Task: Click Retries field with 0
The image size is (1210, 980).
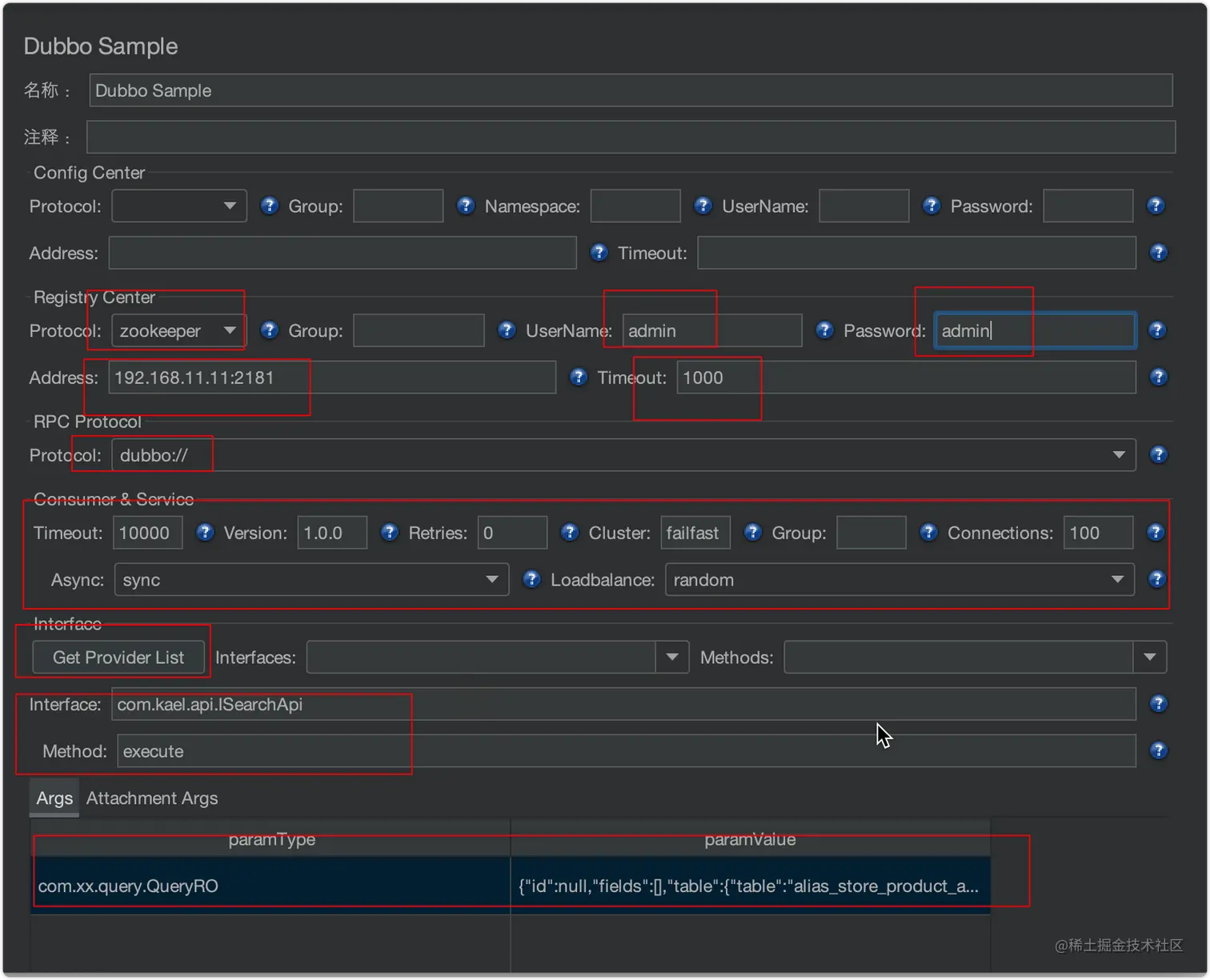Action: click(x=512, y=533)
